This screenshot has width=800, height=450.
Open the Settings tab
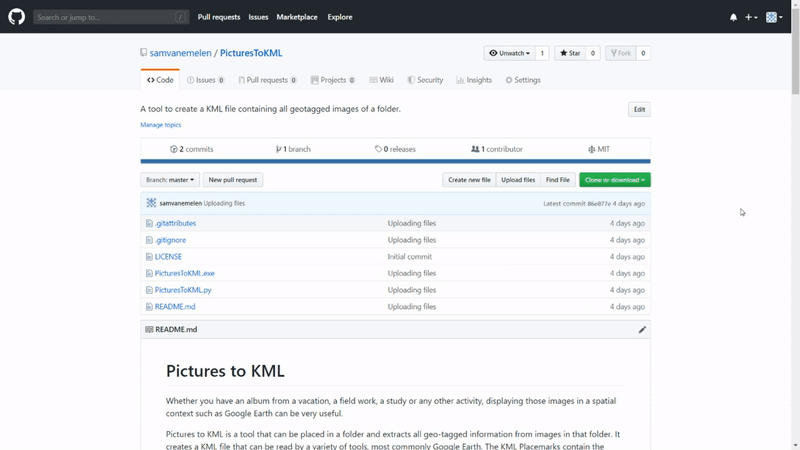[x=523, y=80]
